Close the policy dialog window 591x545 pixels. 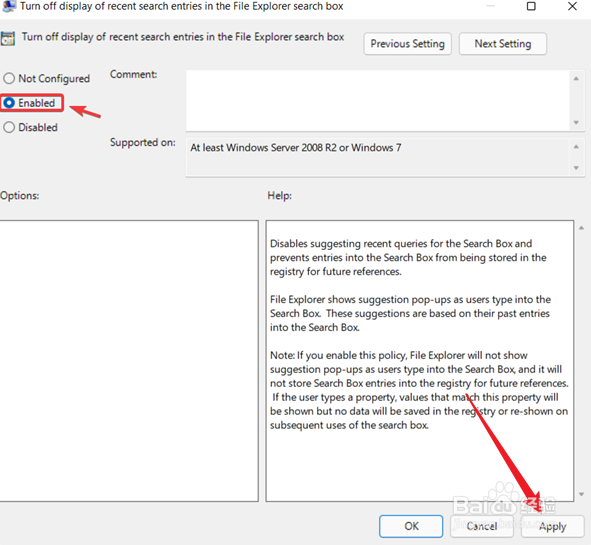pyautogui.click(x=573, y=6)
